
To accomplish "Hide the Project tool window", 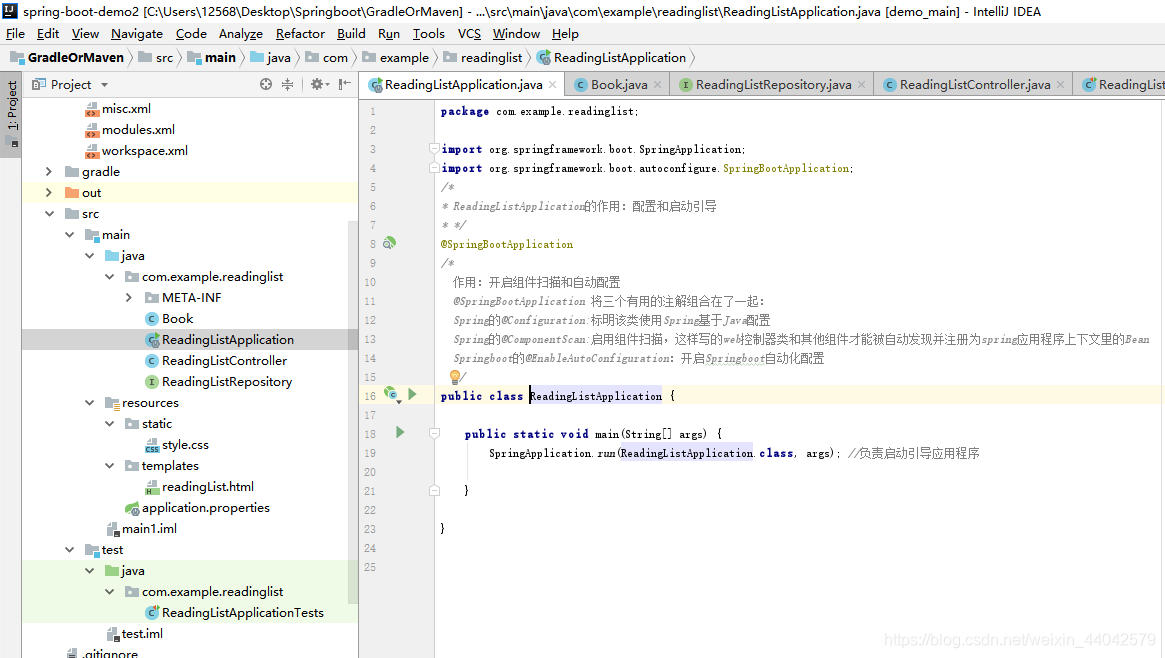I will click(x=345, y=85).
